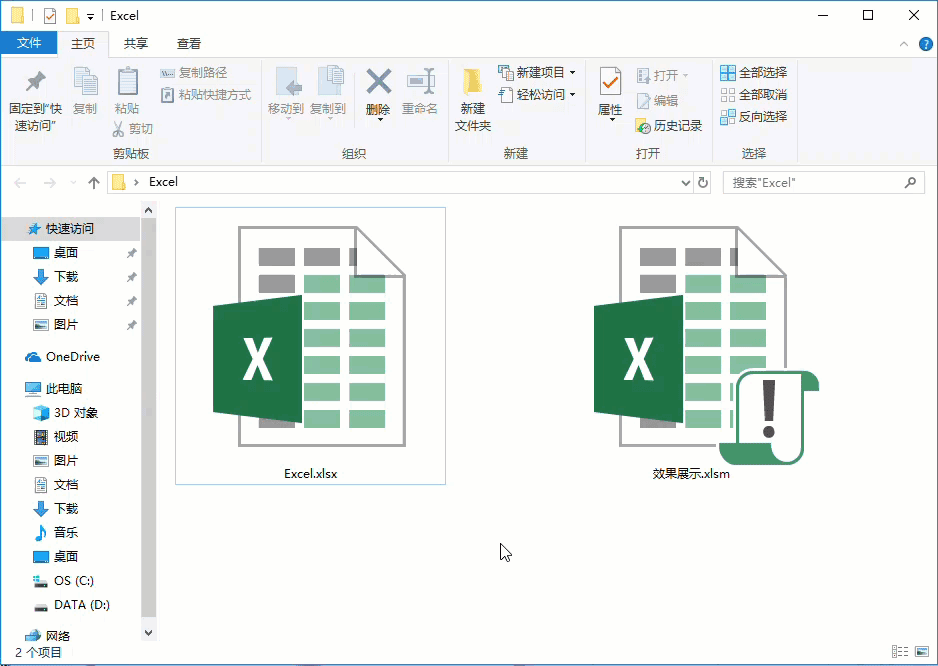Click the new folder icon in title bar
This screenshot has height=666, width=938.
(x=72, y=16)
